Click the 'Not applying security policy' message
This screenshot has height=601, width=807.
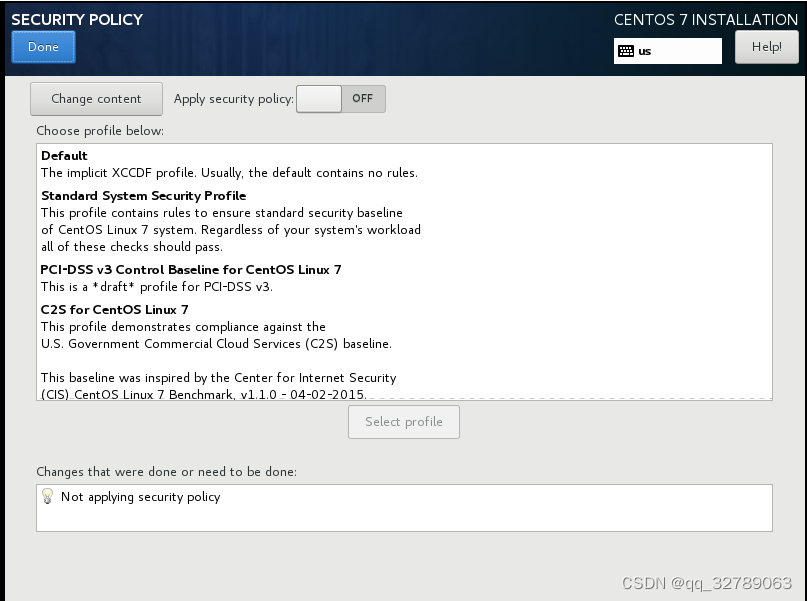[x=141, y=497]
